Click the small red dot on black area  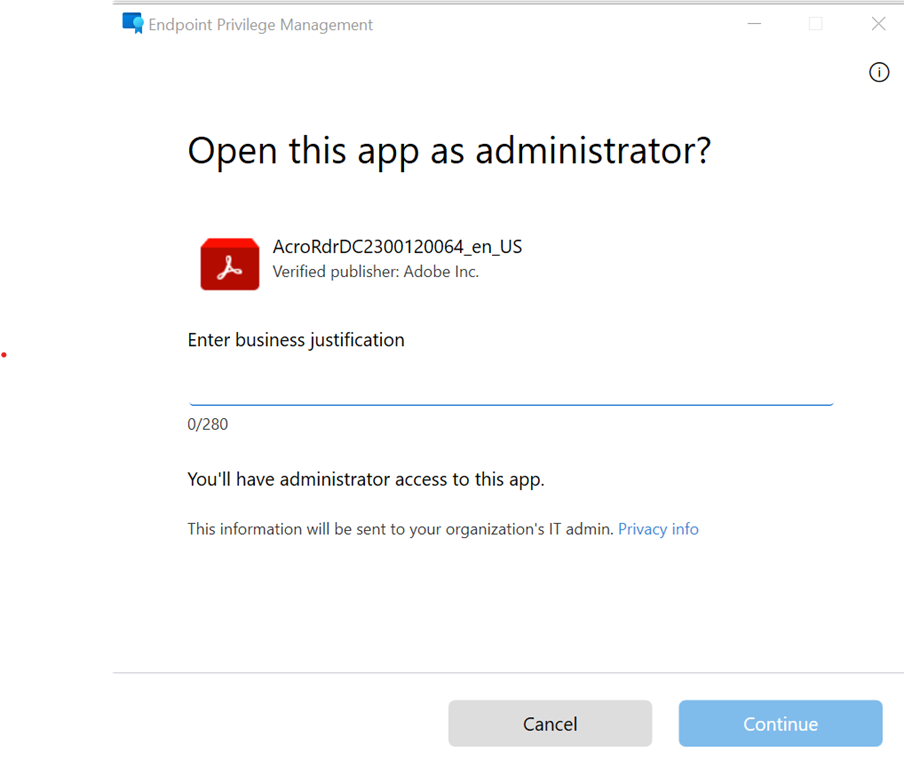click(4, 355)
